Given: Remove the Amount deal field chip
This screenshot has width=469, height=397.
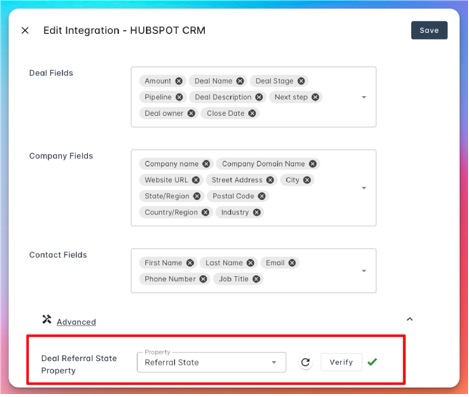Looking at the screenshot, I should point(179,81).
